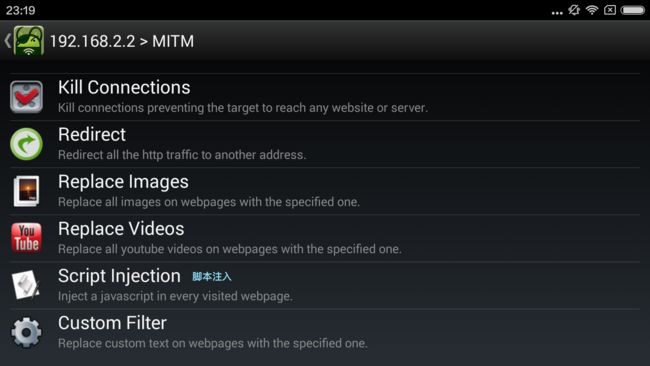Choose Custom Filter entry
Viewport: 650px width, 366px height.
pyautogui.click(x=325, y=332)
